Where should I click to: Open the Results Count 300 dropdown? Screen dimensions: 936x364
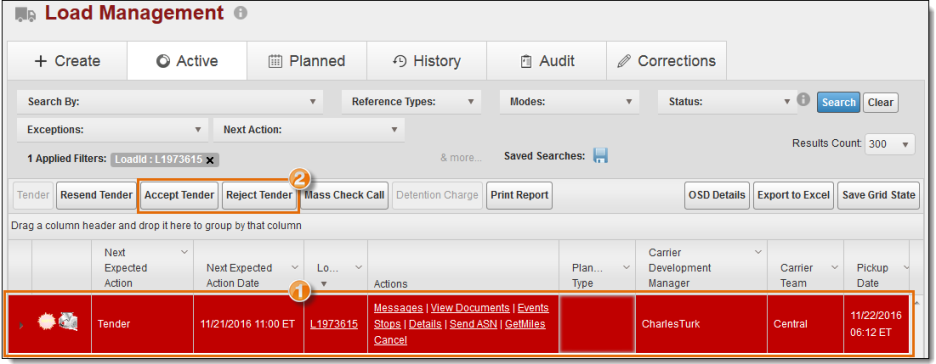[x=889, y=144]
